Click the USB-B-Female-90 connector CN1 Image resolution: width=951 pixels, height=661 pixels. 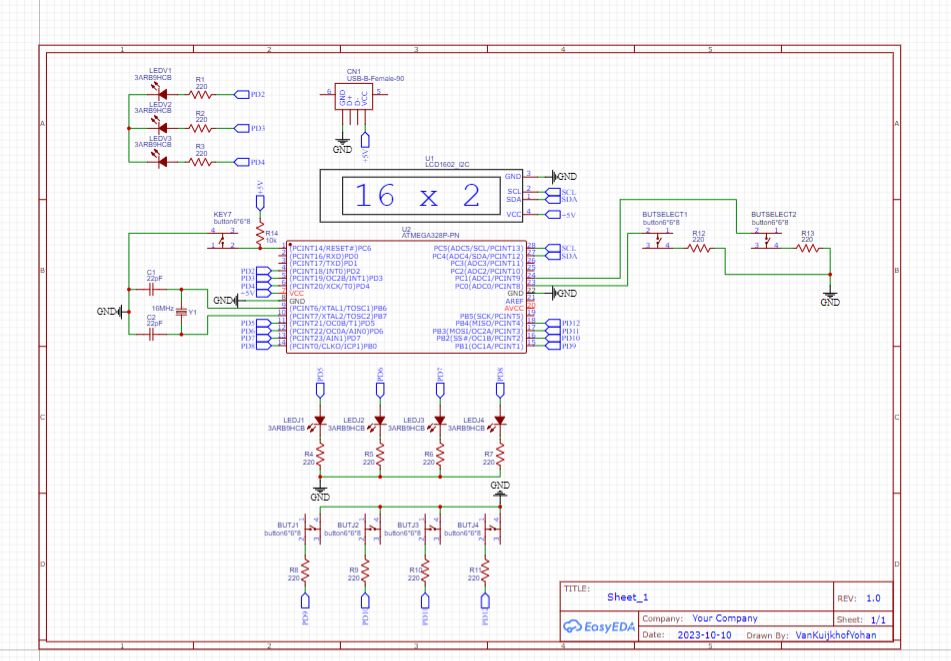(x=352, y=95)
